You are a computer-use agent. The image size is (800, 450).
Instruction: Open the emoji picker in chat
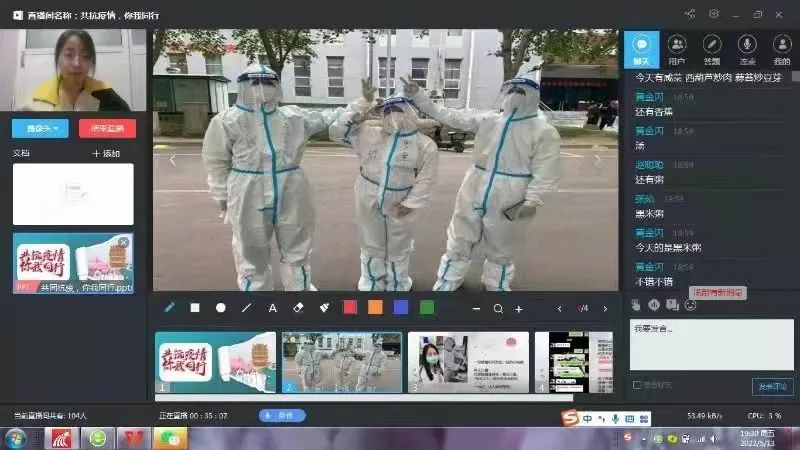pos(690,305)
